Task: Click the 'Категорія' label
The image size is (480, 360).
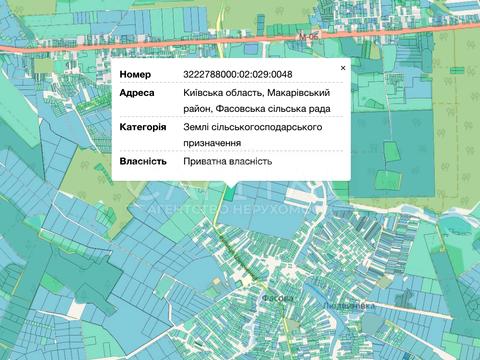Action: point(143,127)
